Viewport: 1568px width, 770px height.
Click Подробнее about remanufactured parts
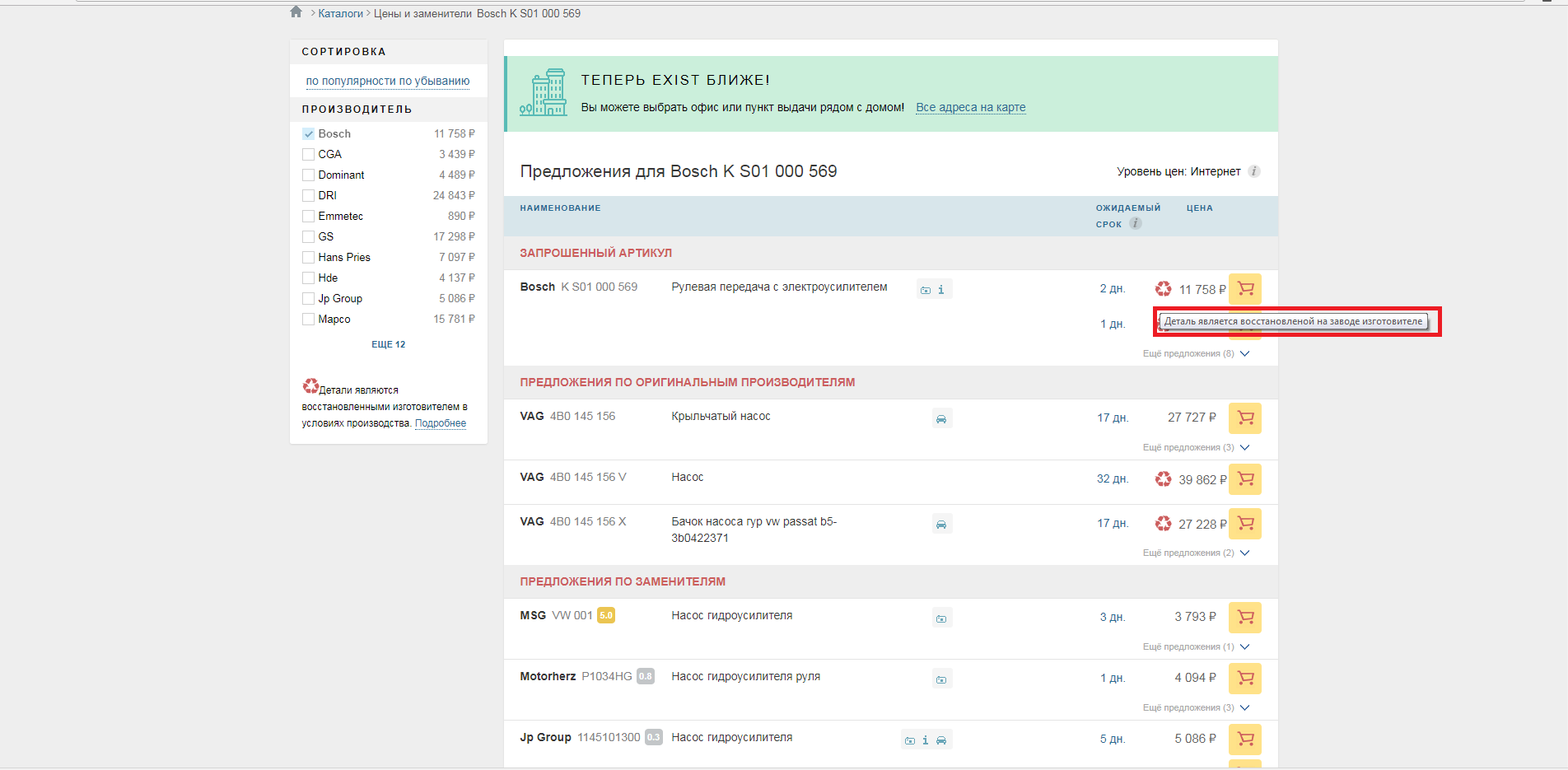tap(440, 423)
